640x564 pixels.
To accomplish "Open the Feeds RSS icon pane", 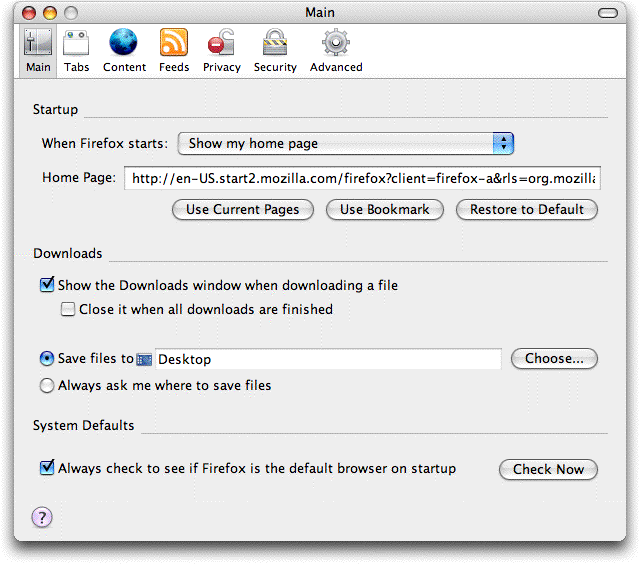I will tap(174, 42).
